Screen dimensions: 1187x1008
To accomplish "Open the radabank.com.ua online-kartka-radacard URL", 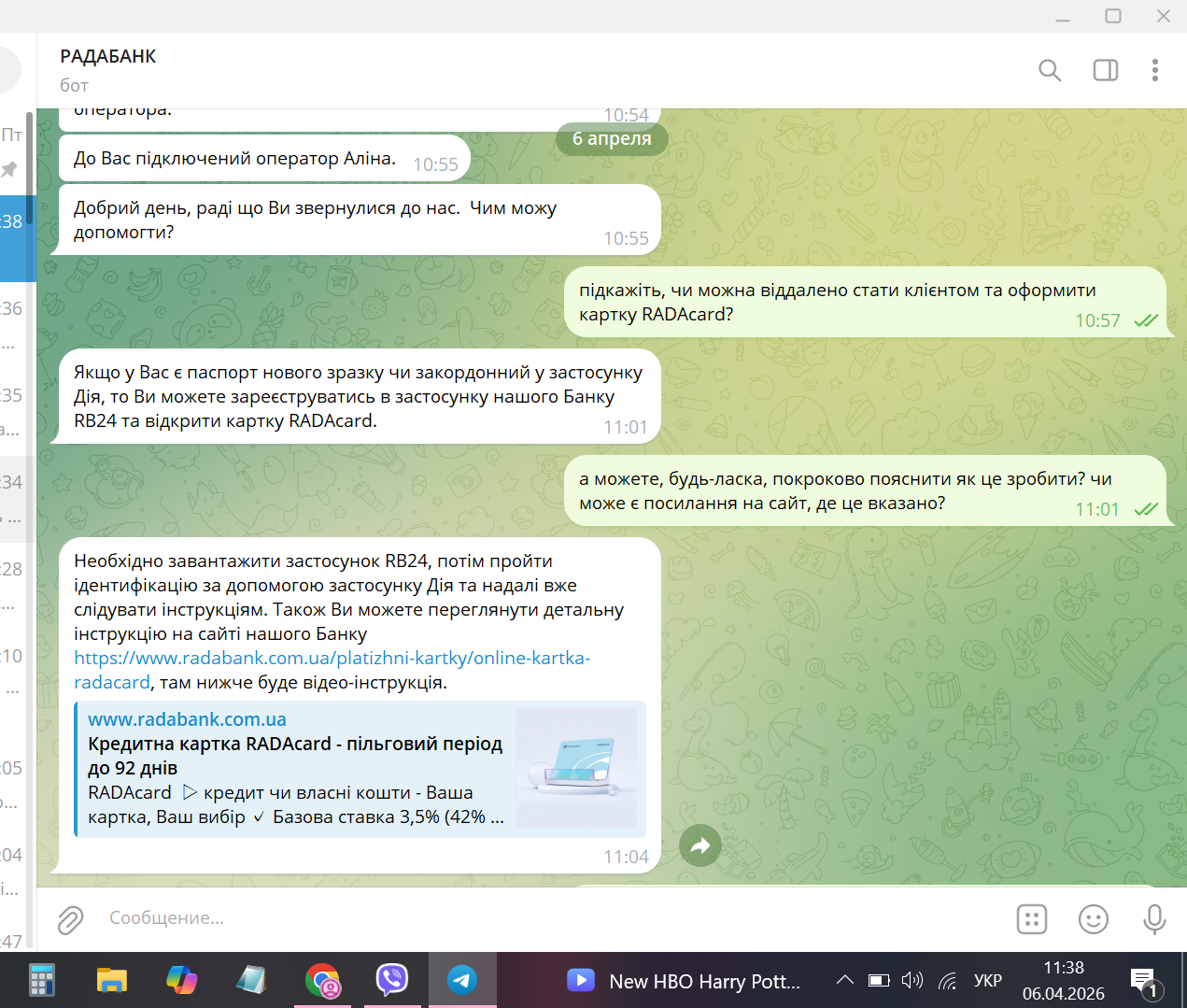I will (x=332, y=670).
